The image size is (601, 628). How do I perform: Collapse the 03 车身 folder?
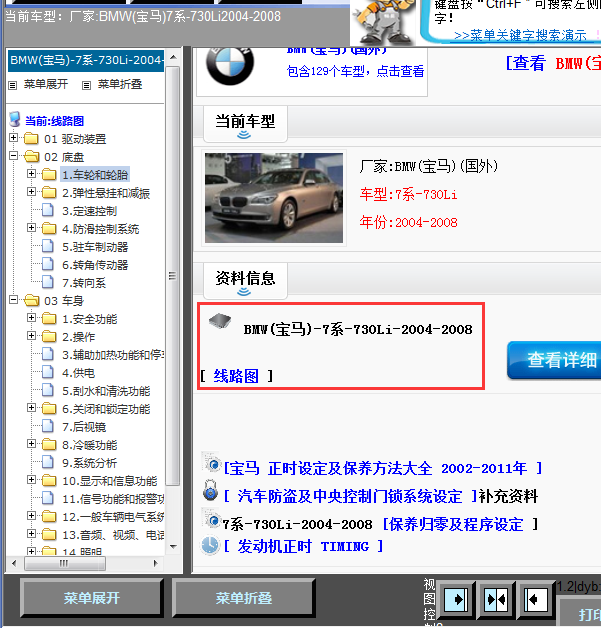(x=14, y=300)
